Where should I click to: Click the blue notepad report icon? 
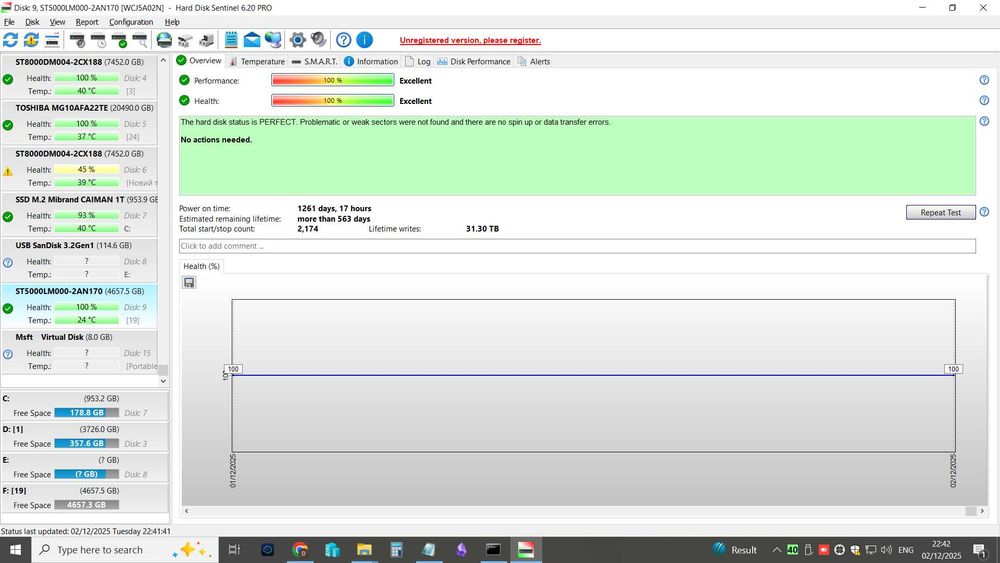pos(231,40)
